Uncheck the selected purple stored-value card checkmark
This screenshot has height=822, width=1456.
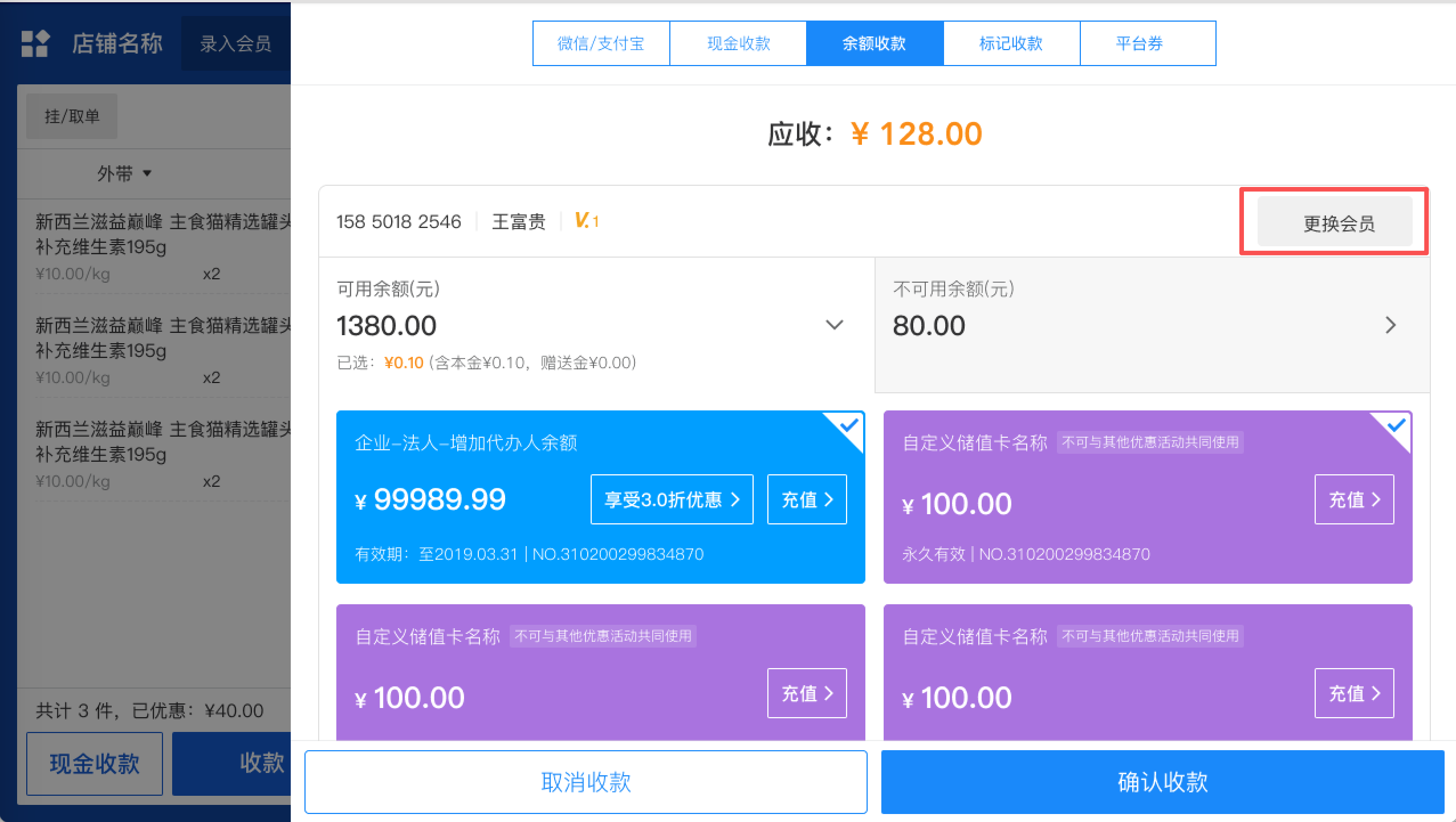[1396, 426]
